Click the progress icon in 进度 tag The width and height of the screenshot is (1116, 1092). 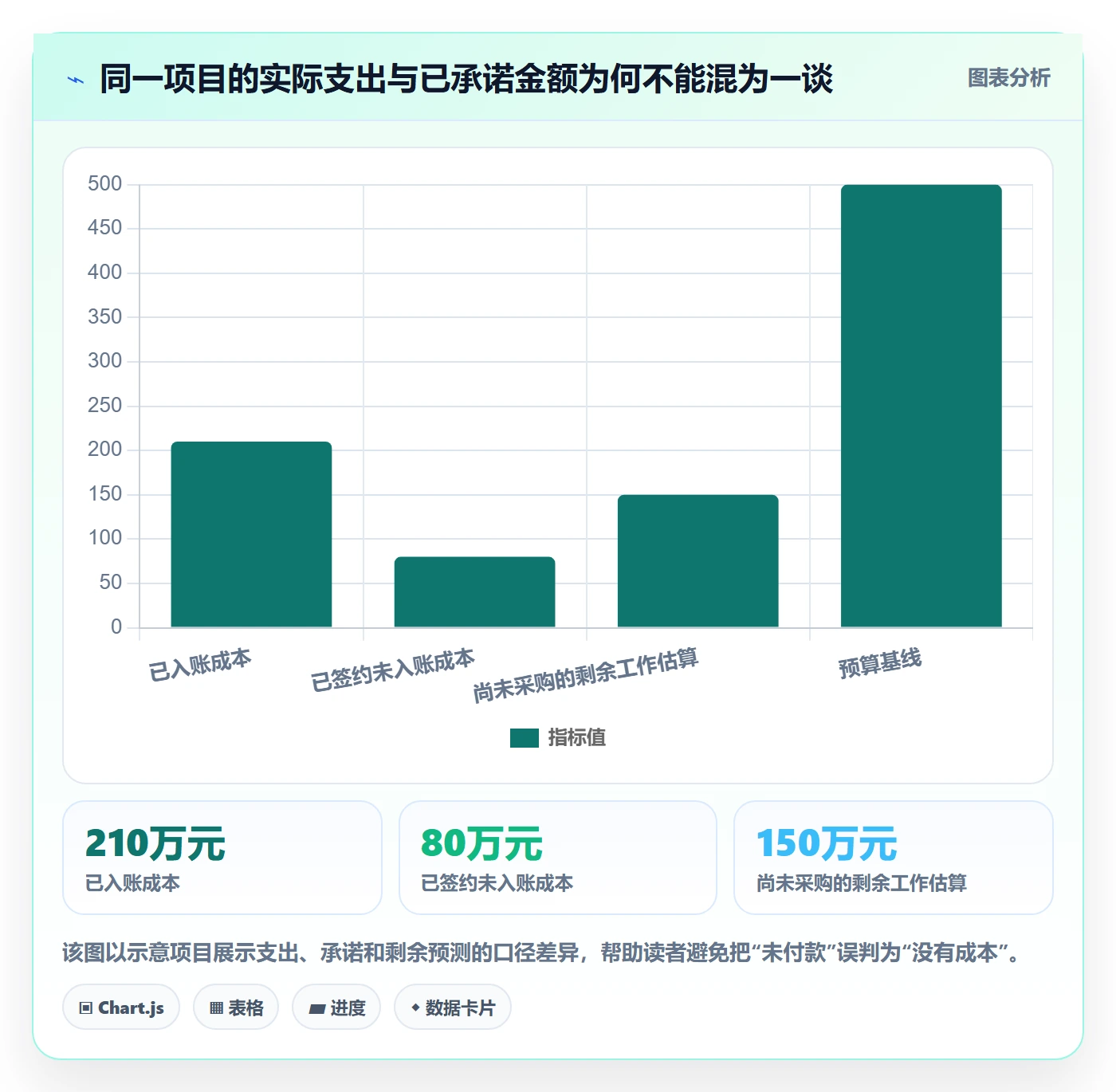pos(316,1008)
